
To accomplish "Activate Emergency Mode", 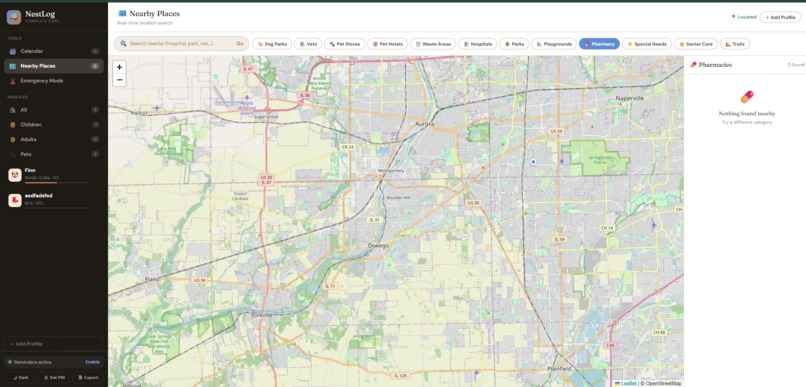I will [x=53, y=81].
